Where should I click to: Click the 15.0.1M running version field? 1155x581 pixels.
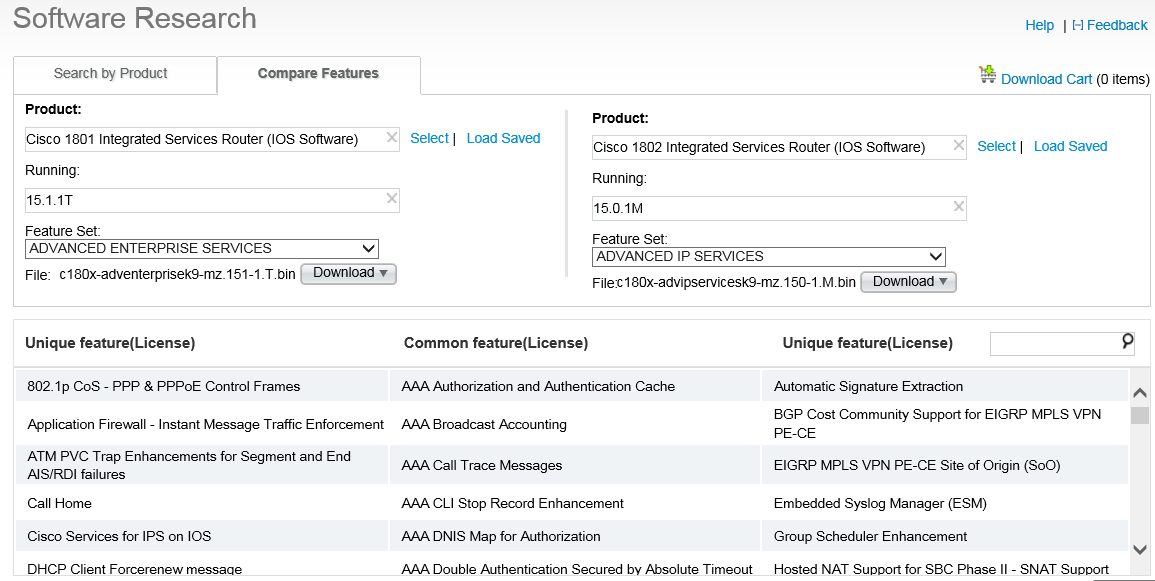click(x=779, y=208)
